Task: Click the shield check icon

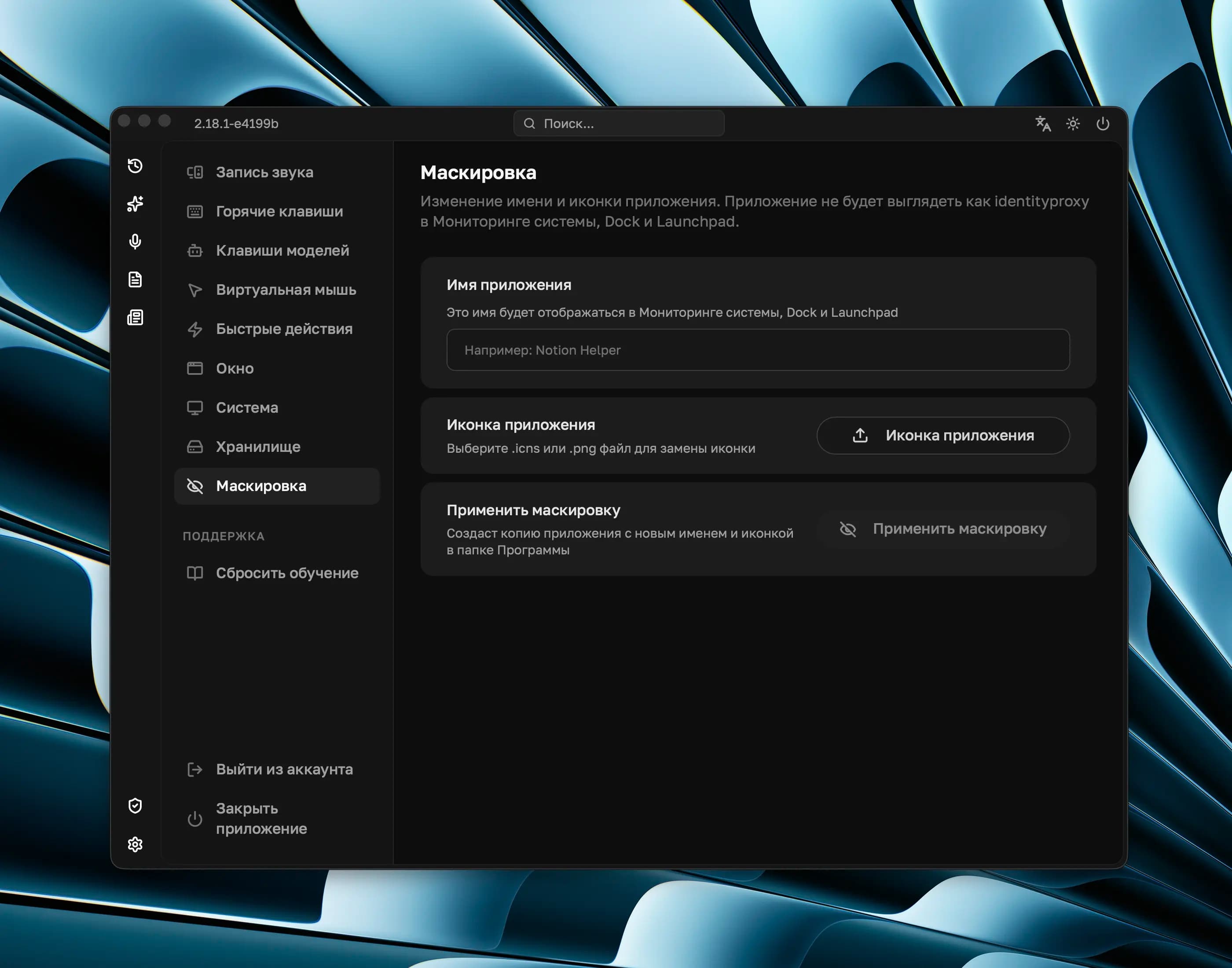Action: coord(135,805)
